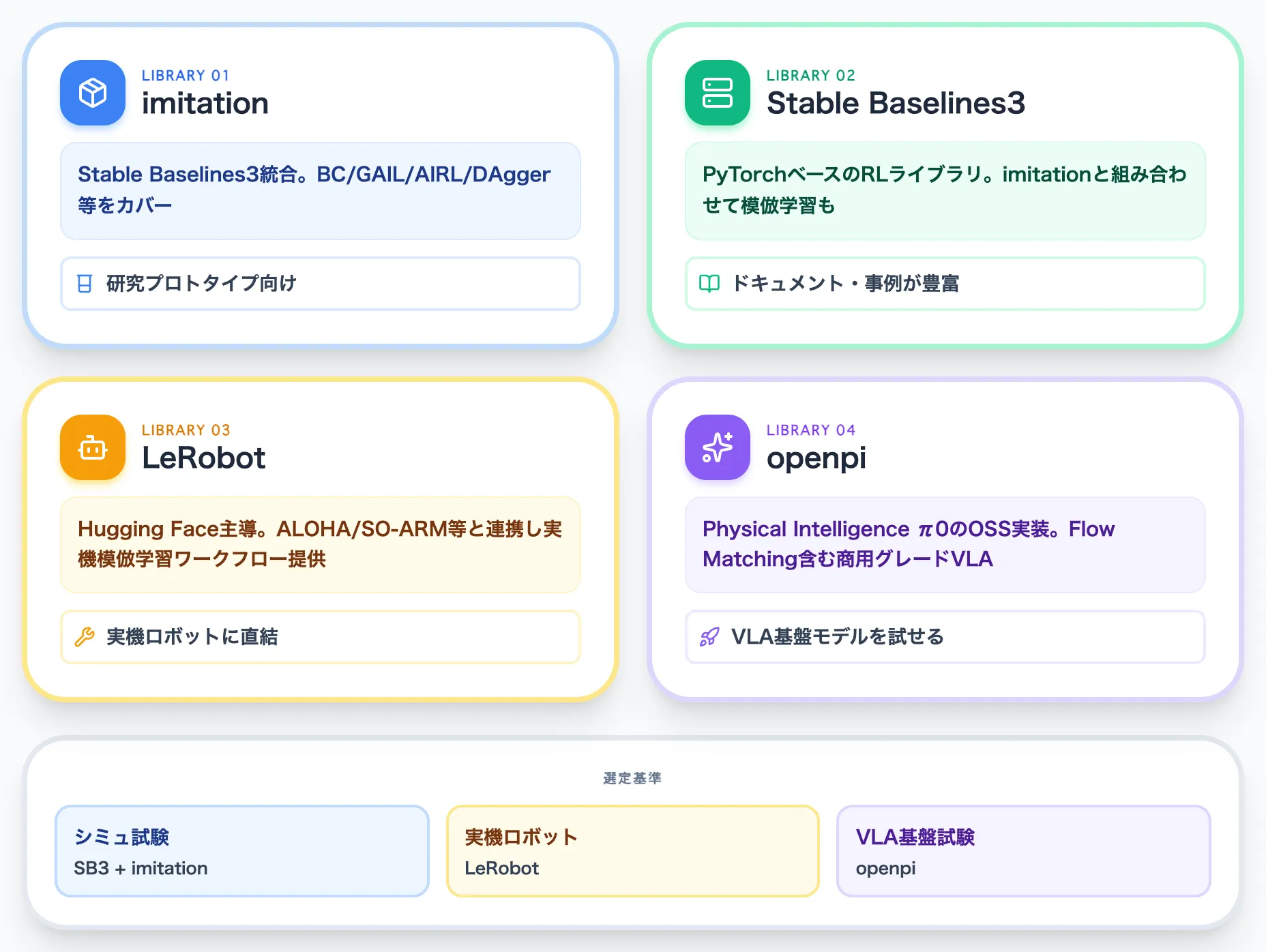The height and width of the screenshot is (952, 1266).
Task: Click the orange robot icon for LeRobot
Action: (x=93, y=447)
